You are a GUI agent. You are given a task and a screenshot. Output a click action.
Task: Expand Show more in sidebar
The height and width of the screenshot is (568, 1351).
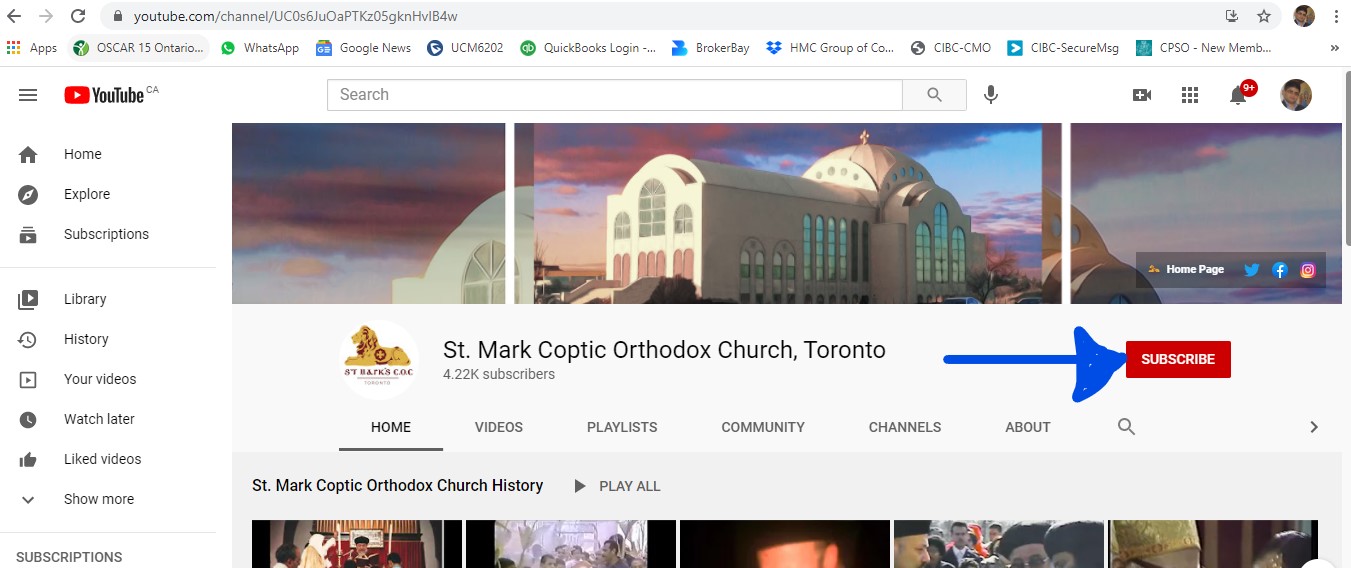[108, 499]
